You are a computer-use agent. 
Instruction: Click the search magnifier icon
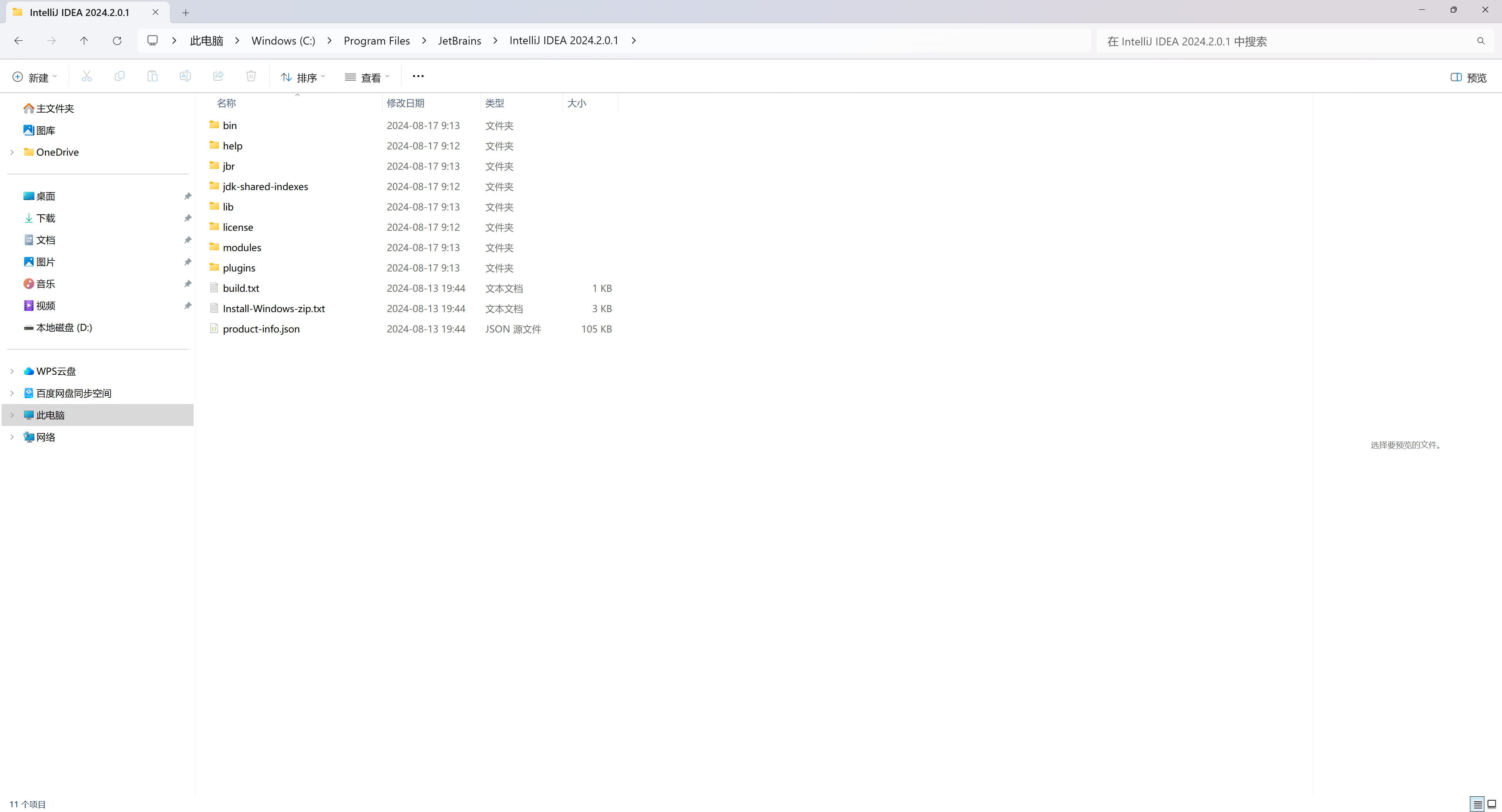point(1480,41)
